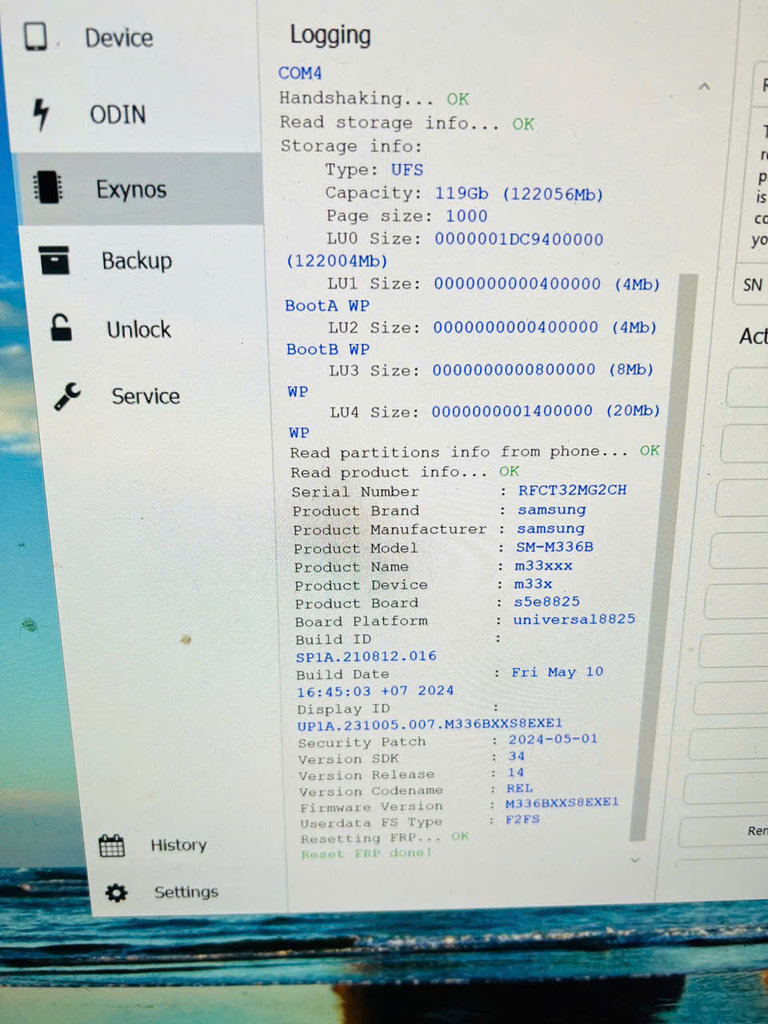Screen dimensions: 768x1024
Task: Click the History calendar icon
Action: 111,846
